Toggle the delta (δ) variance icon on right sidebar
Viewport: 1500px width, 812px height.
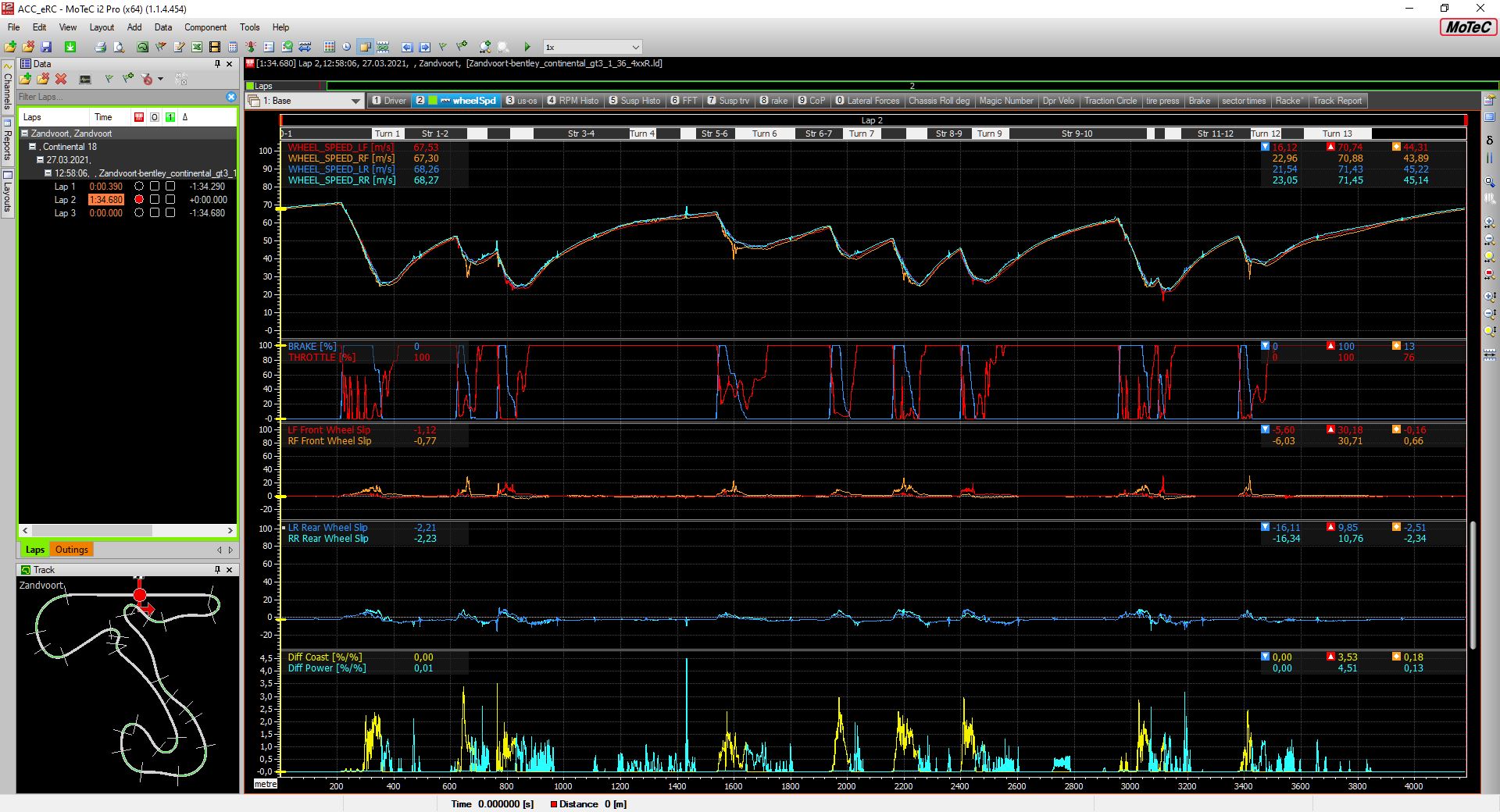pos(1490,141)
